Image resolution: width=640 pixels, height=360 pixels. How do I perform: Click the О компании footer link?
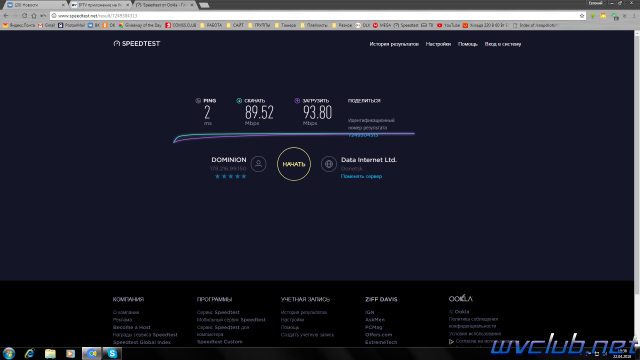tap(126, 312)
